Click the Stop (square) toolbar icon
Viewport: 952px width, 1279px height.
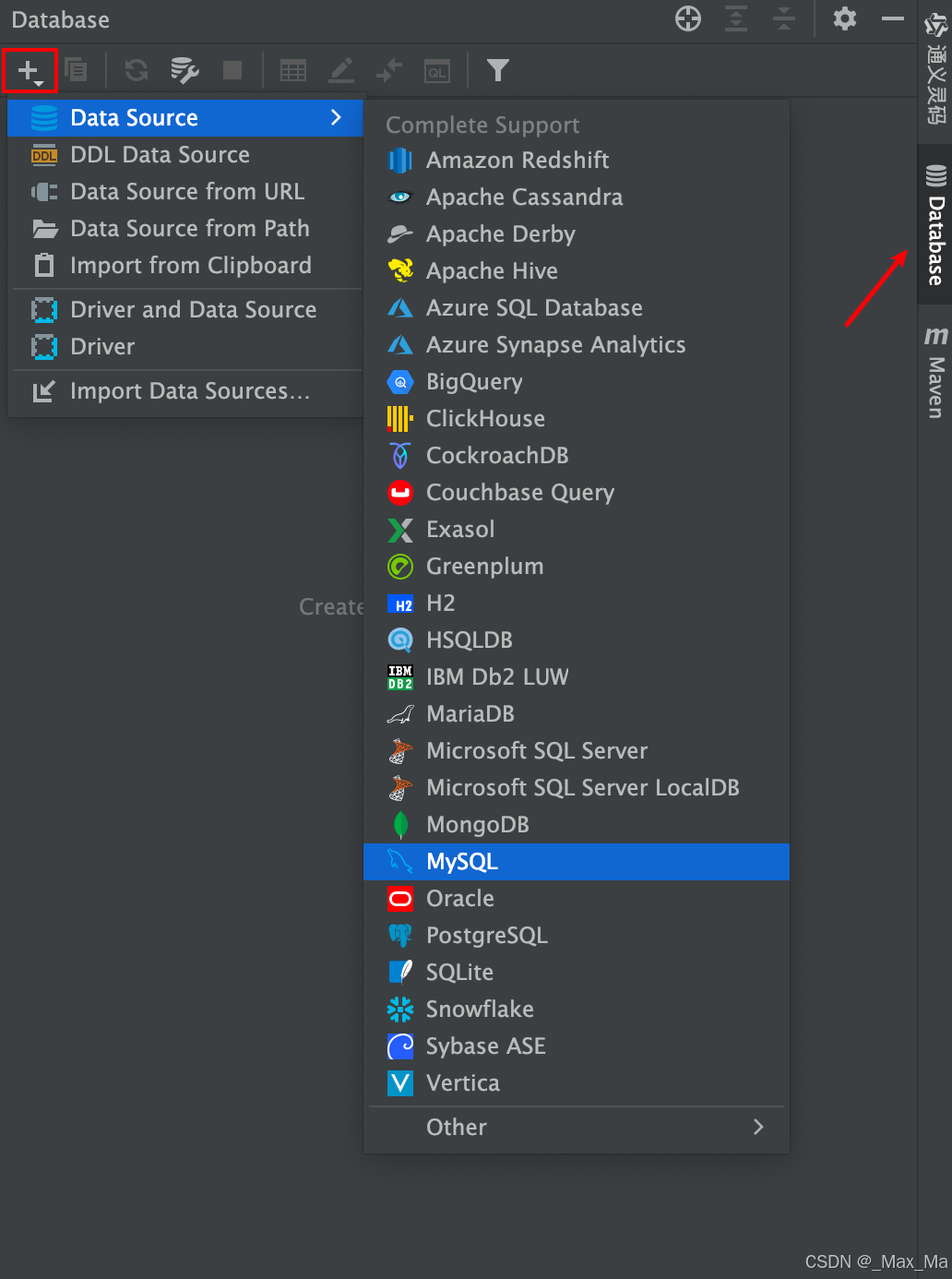coord(232,70)
